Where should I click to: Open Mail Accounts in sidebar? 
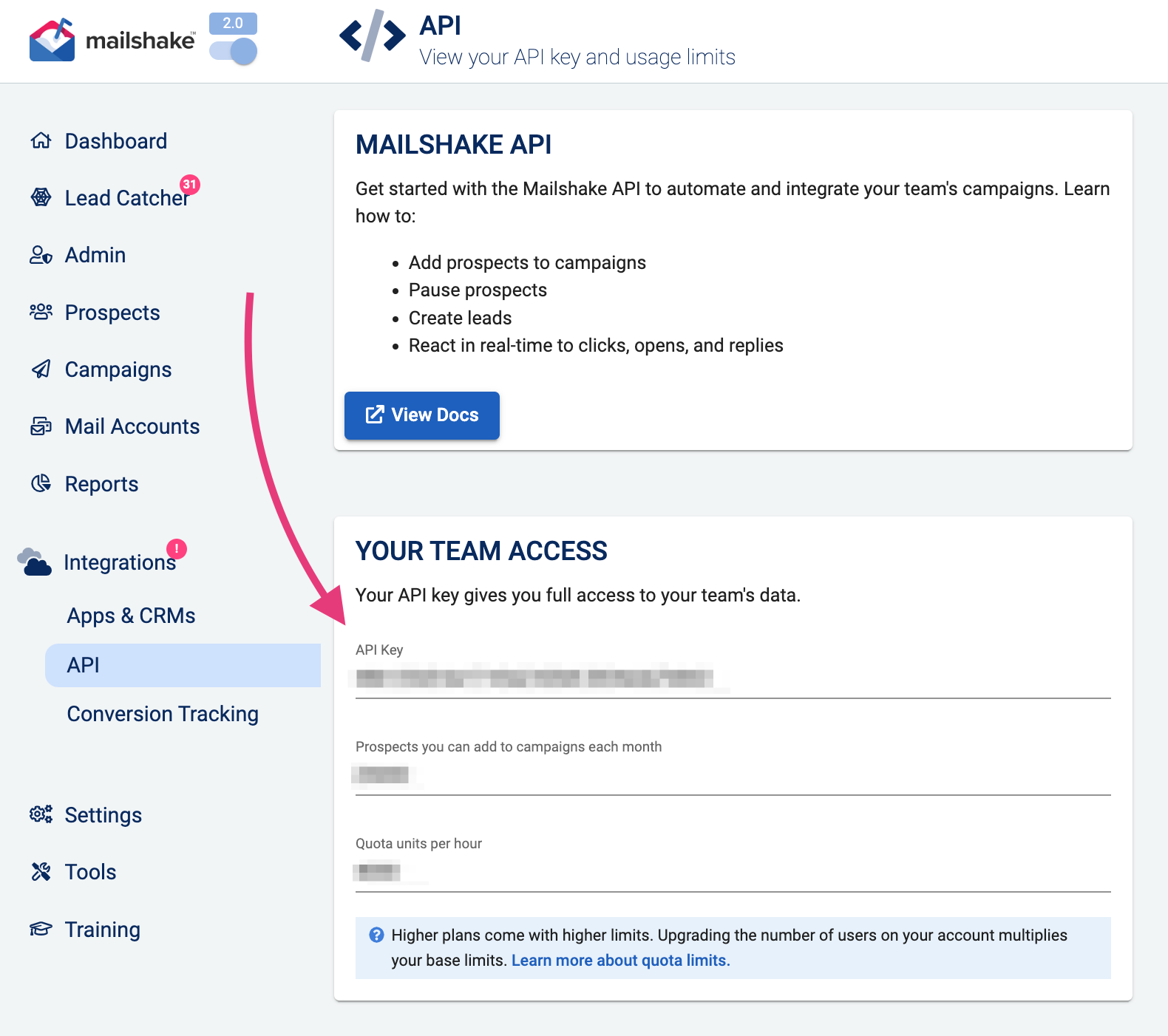click(132, 426)
